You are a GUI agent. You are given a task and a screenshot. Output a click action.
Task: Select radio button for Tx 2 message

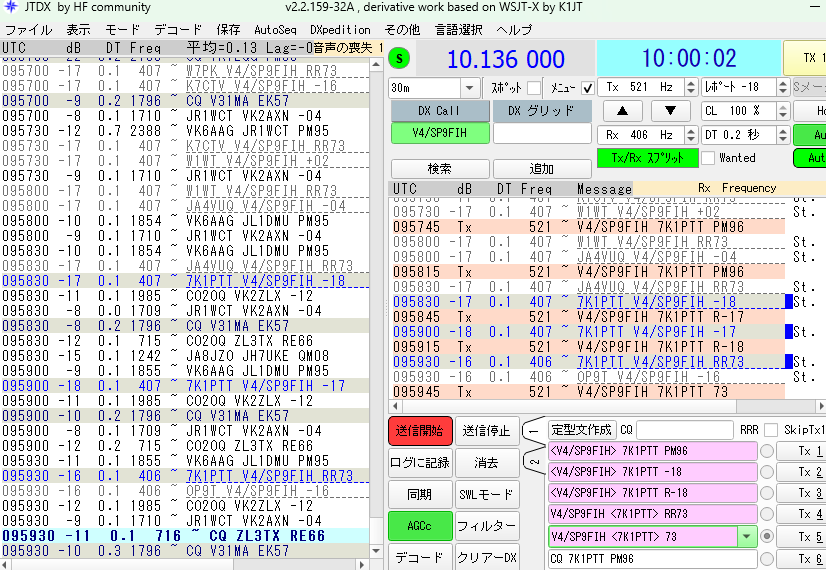tap(767, 472)
